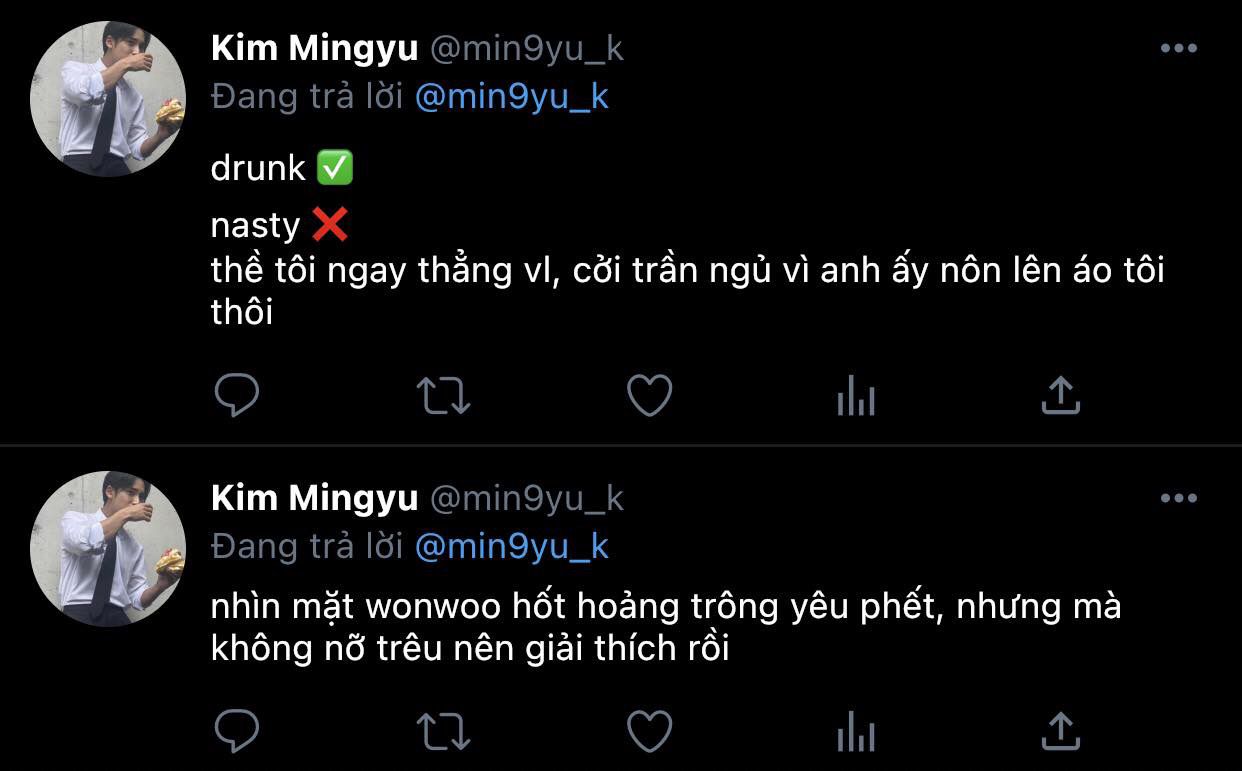This screenshot has width=1242, height=771.
Task: Like the first tweet with heart icon
Action: click(649, 396)
